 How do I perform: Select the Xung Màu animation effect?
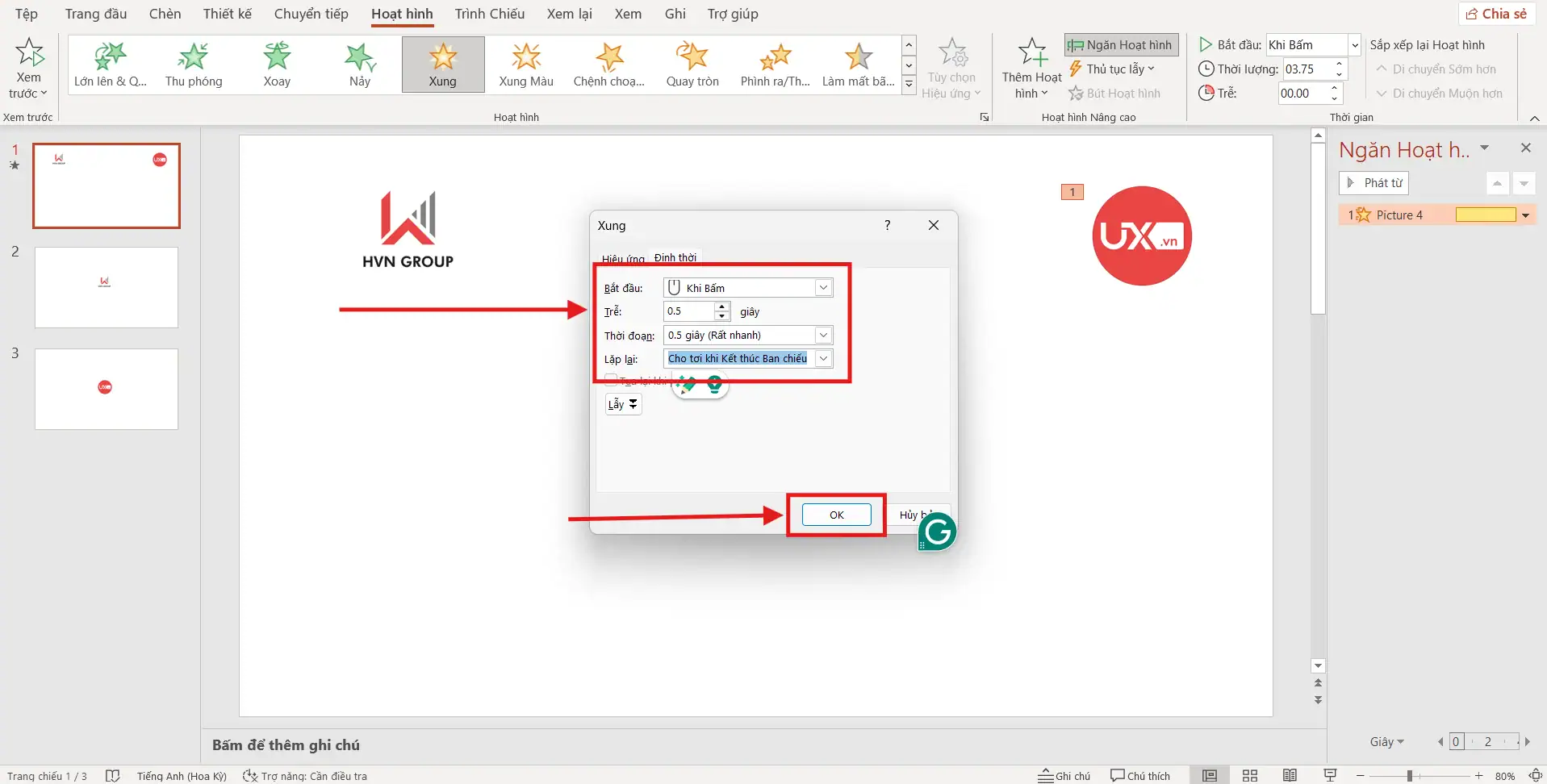(525, 65)
